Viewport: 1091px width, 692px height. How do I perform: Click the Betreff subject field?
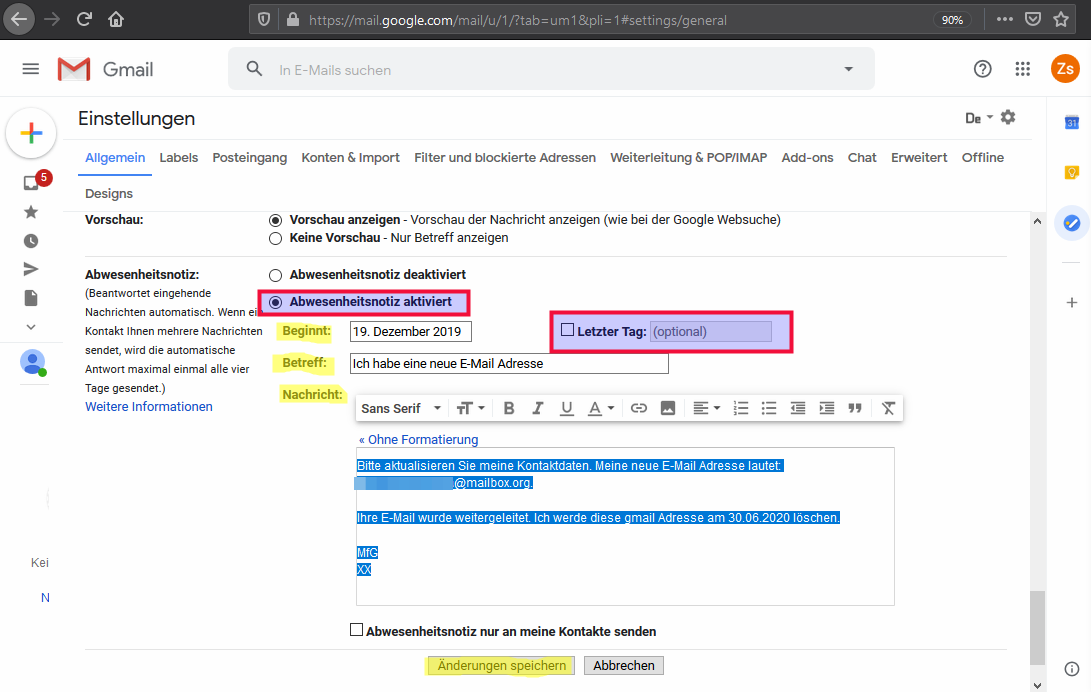click(509, 364)
